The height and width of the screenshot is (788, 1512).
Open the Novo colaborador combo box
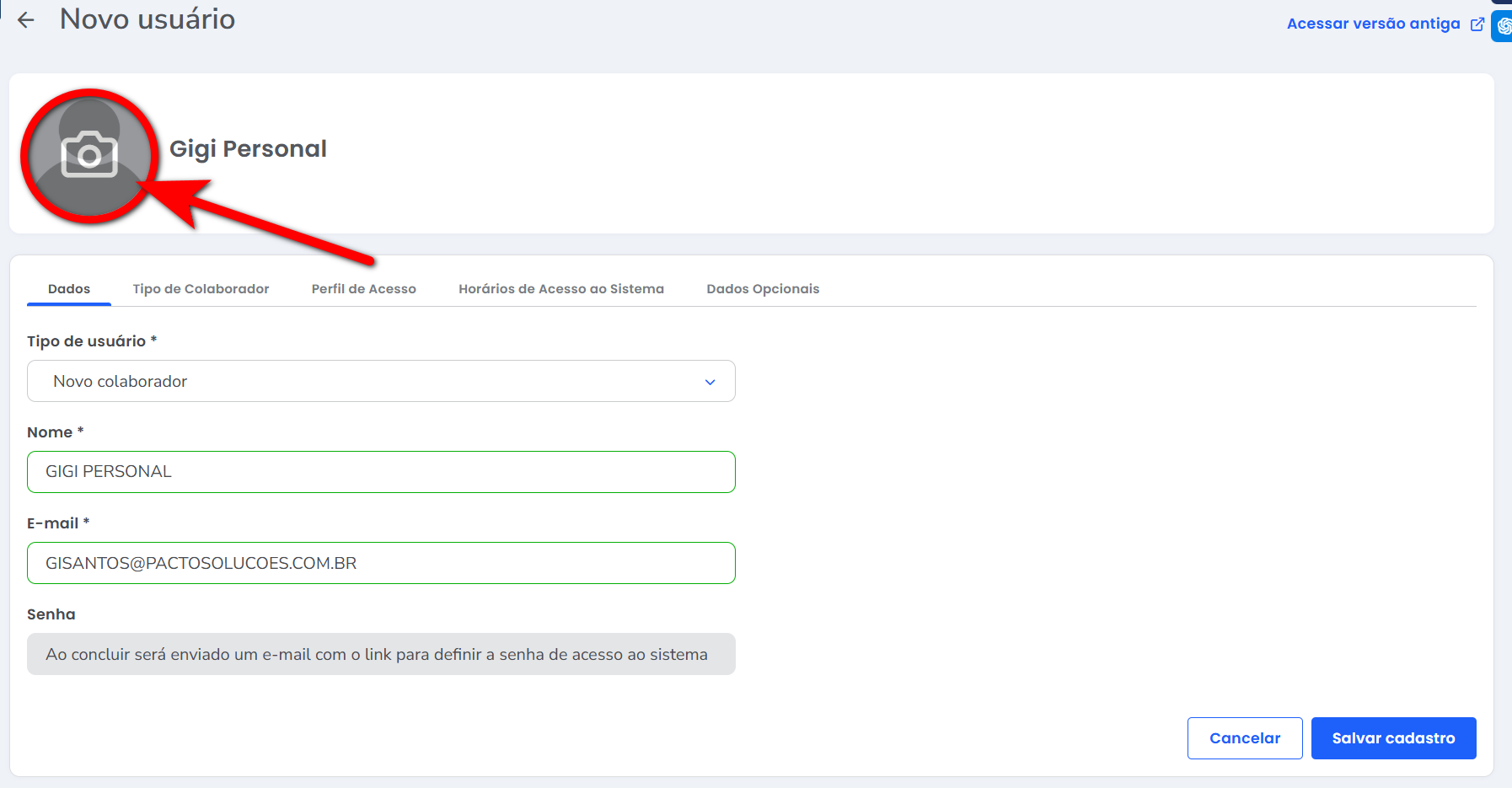381,382
